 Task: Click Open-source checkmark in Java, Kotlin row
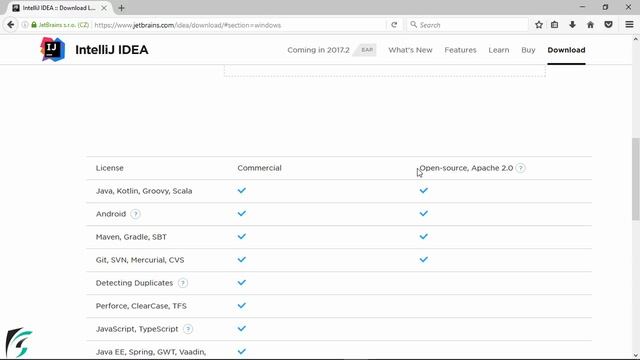tap(424, 191)
